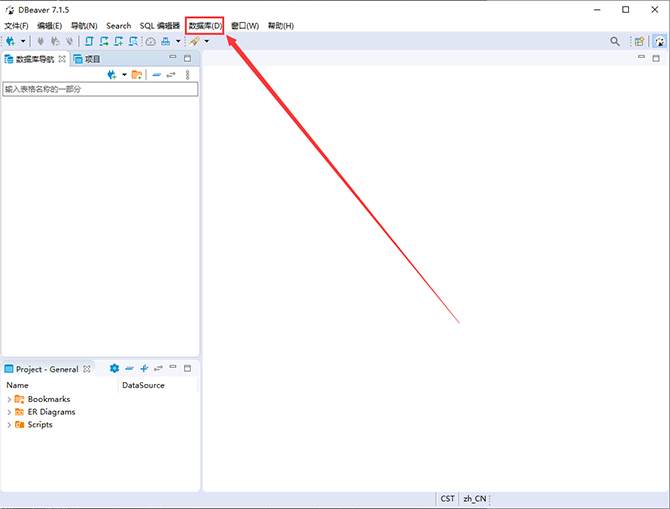670x509 pixels.
Task: Click SQL script icon with green arrow
Action: pos(104,41)
